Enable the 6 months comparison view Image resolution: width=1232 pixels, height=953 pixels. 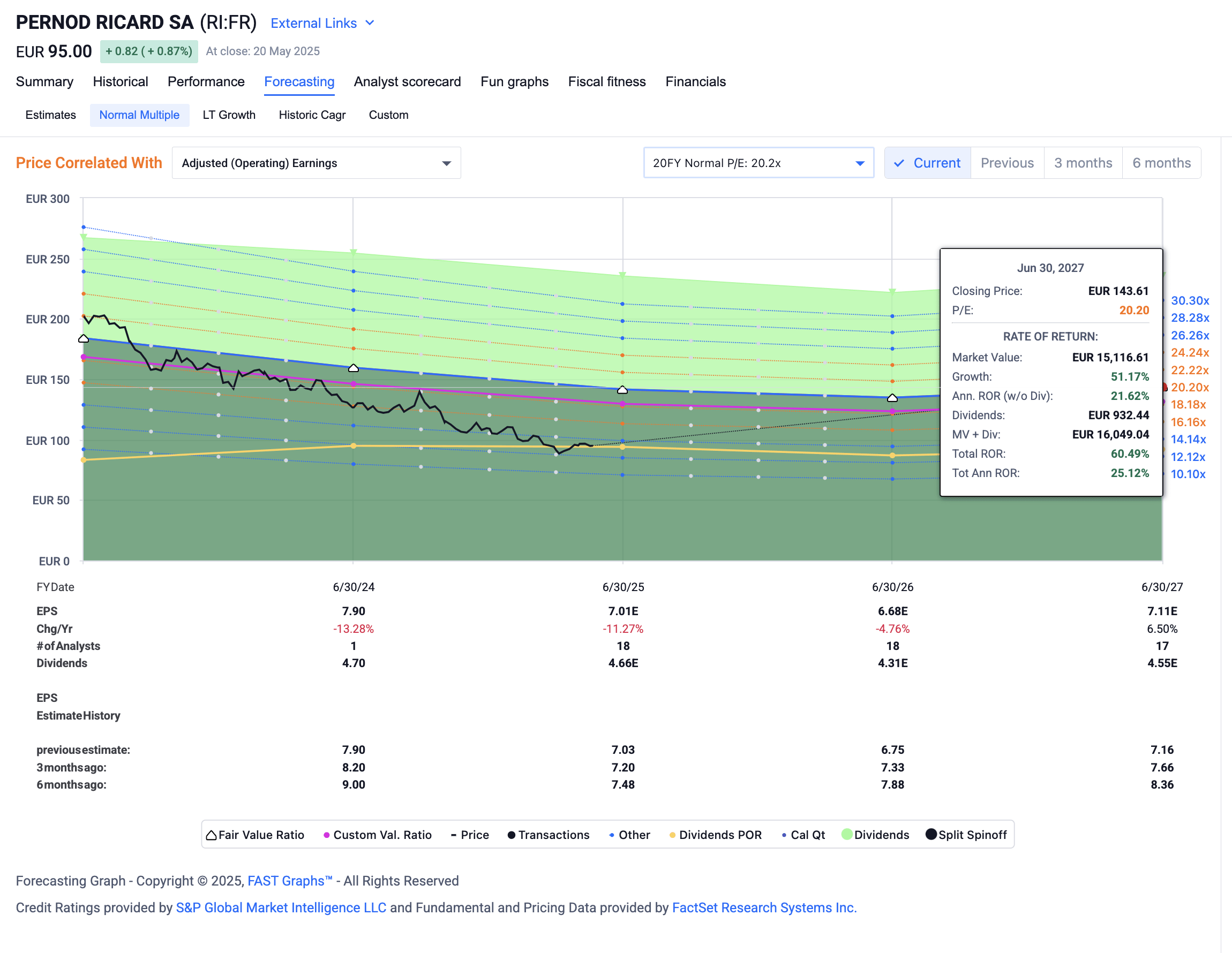pos(1161,162)
